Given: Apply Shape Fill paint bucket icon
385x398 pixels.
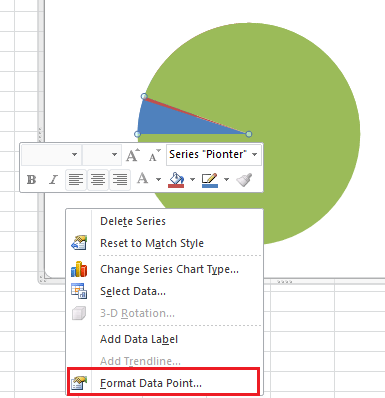Looking at the screenshot, I should point(176,180).
